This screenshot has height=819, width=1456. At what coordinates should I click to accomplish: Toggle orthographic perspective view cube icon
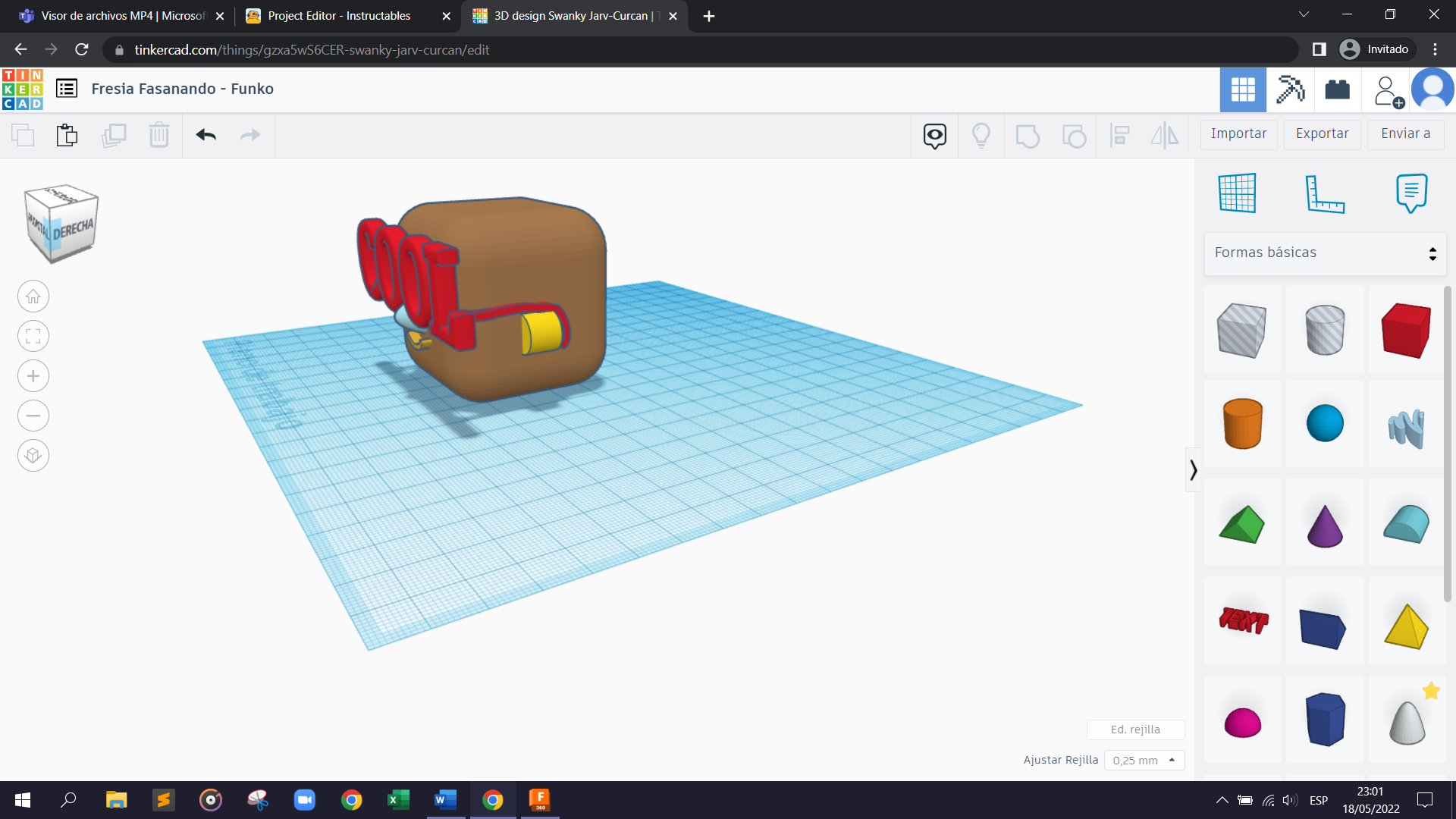[33, 456]
